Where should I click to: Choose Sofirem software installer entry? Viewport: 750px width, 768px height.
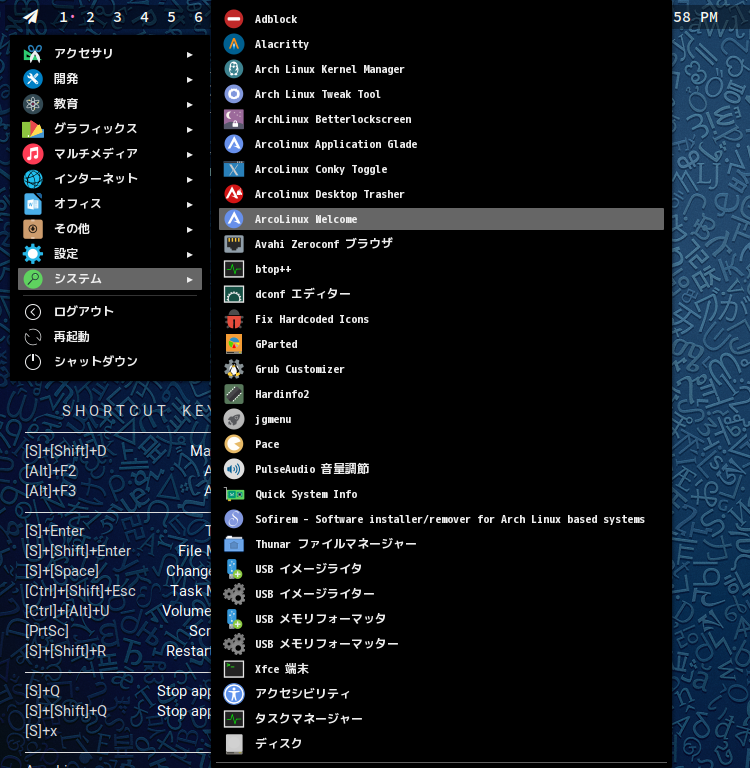point(449,519)
